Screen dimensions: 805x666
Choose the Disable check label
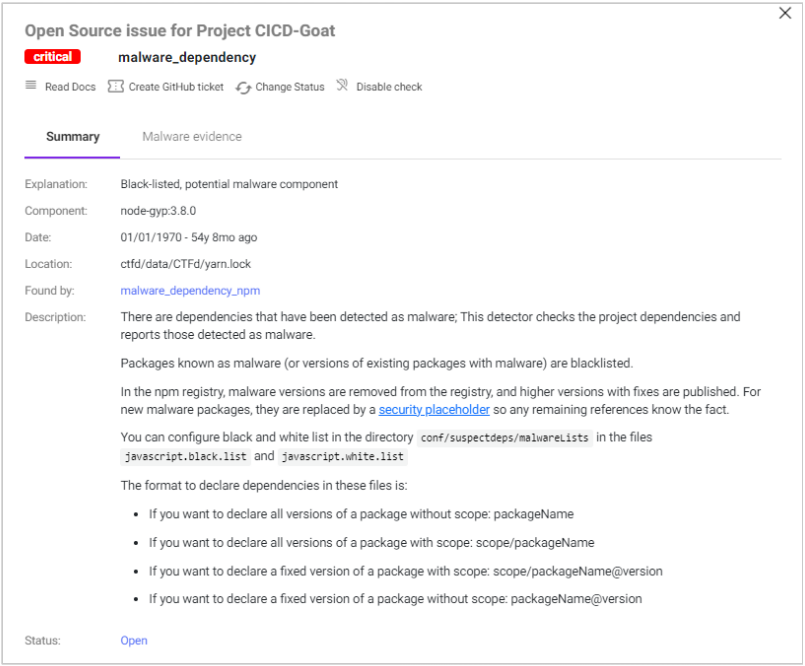coord(389,87)
